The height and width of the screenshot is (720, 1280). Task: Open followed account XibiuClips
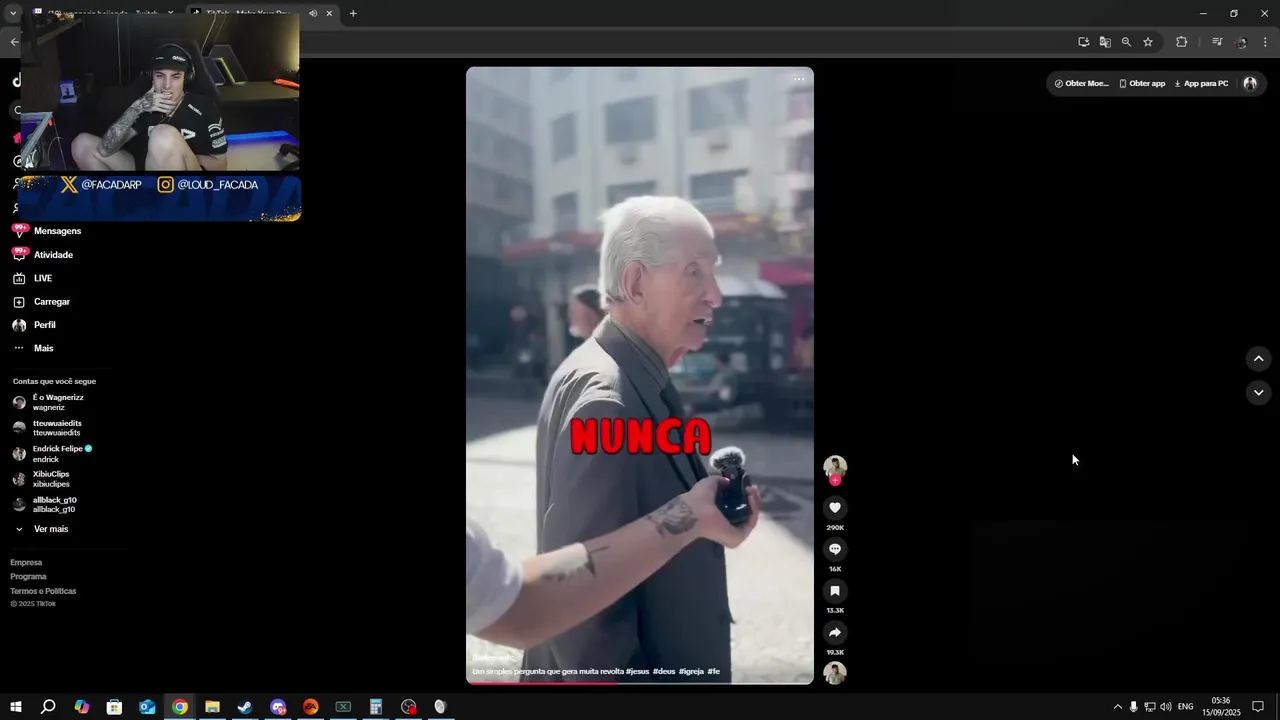(41, 479)
